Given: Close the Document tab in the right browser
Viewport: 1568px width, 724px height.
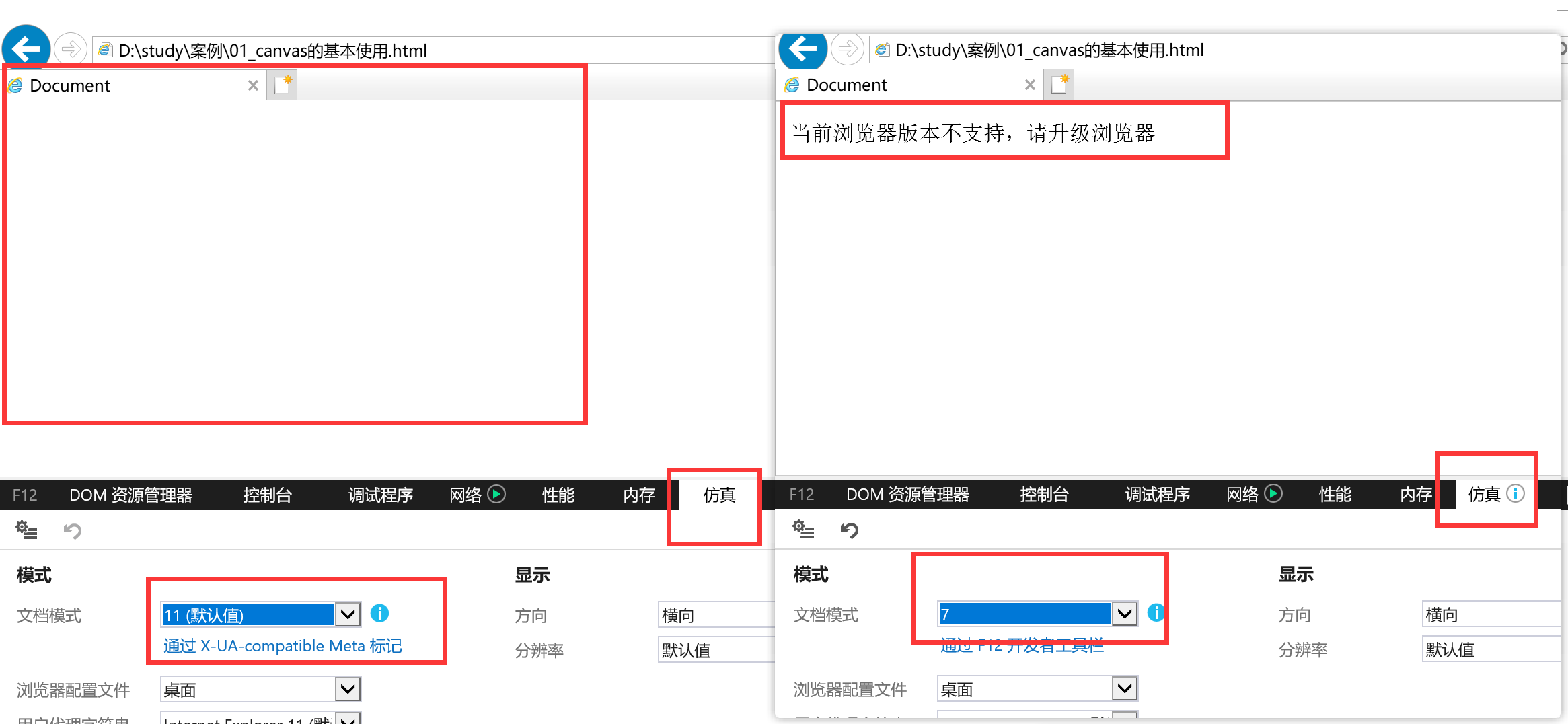Looking at the screenshot, I should [1030, 85].
